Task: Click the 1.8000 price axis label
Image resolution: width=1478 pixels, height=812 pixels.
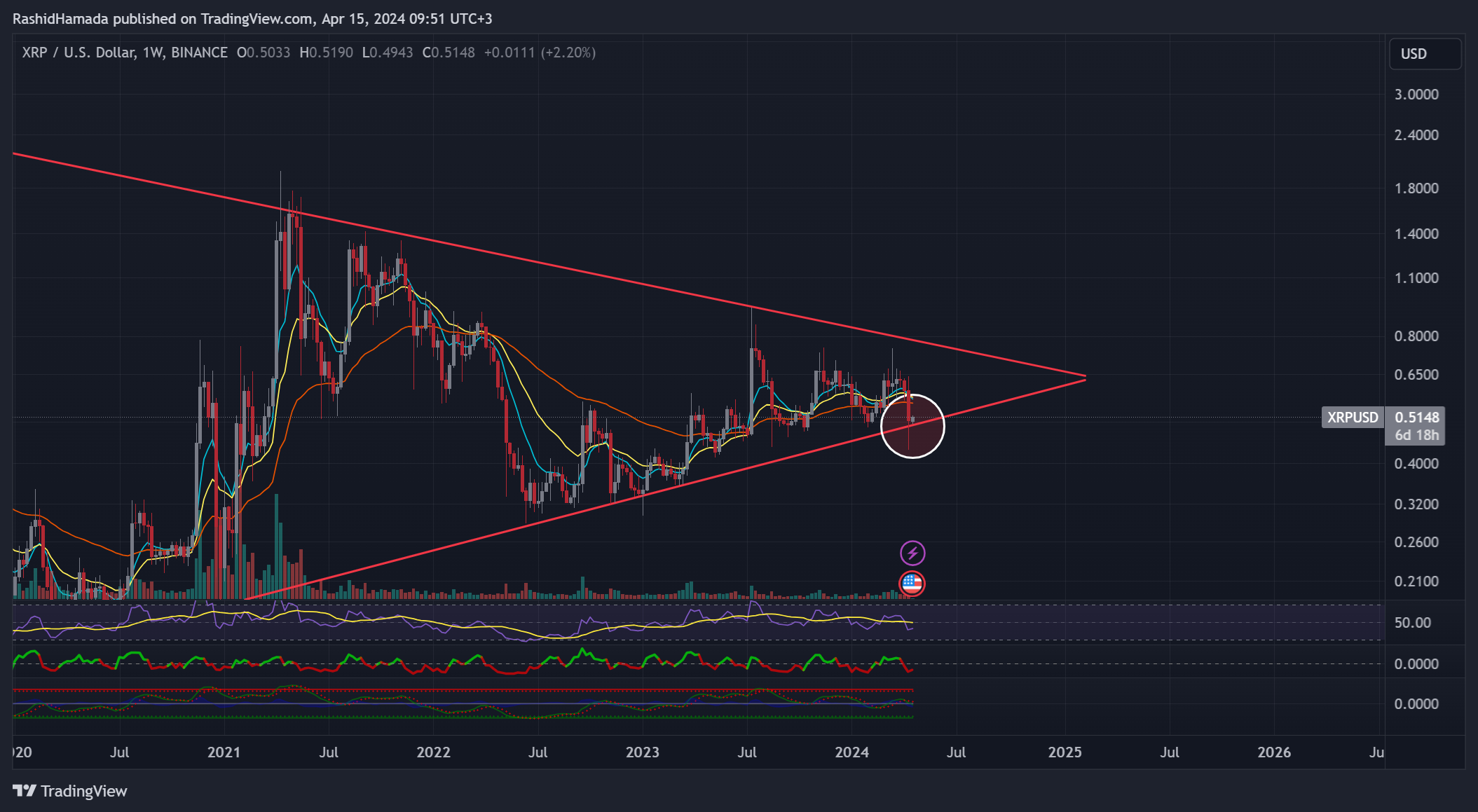Action: [x=1416, y=188]
